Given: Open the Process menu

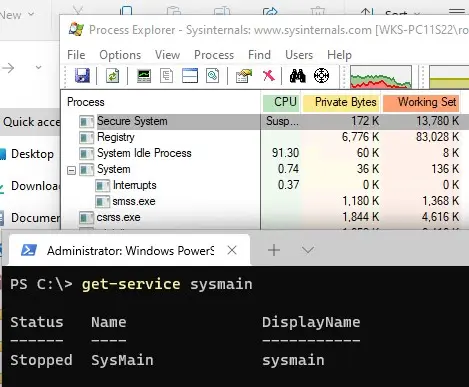Looking at the screenshot, I should (x=214, y=55).
